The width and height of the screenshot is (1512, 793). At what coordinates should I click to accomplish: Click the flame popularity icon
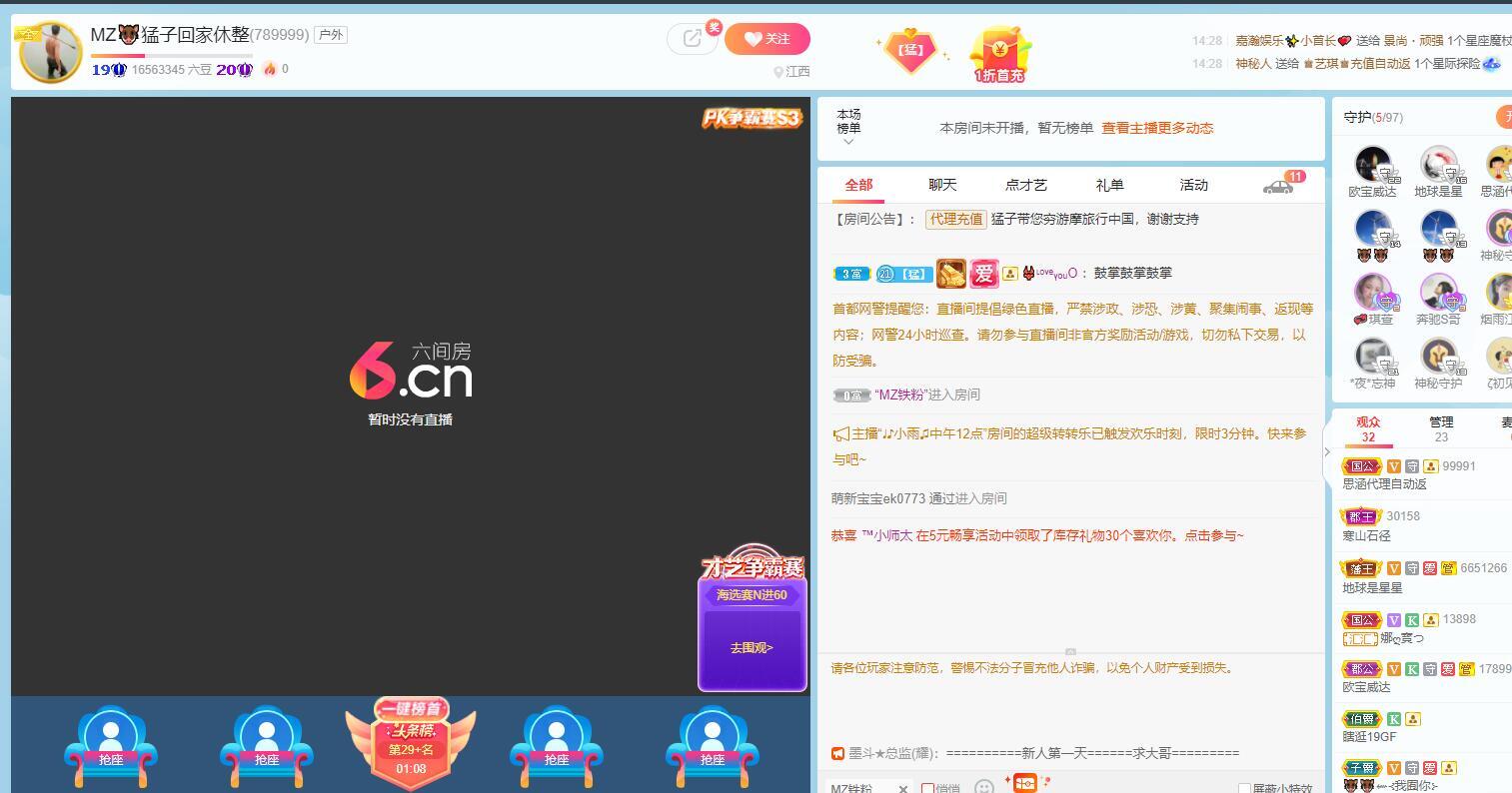(x=269, y=69)
